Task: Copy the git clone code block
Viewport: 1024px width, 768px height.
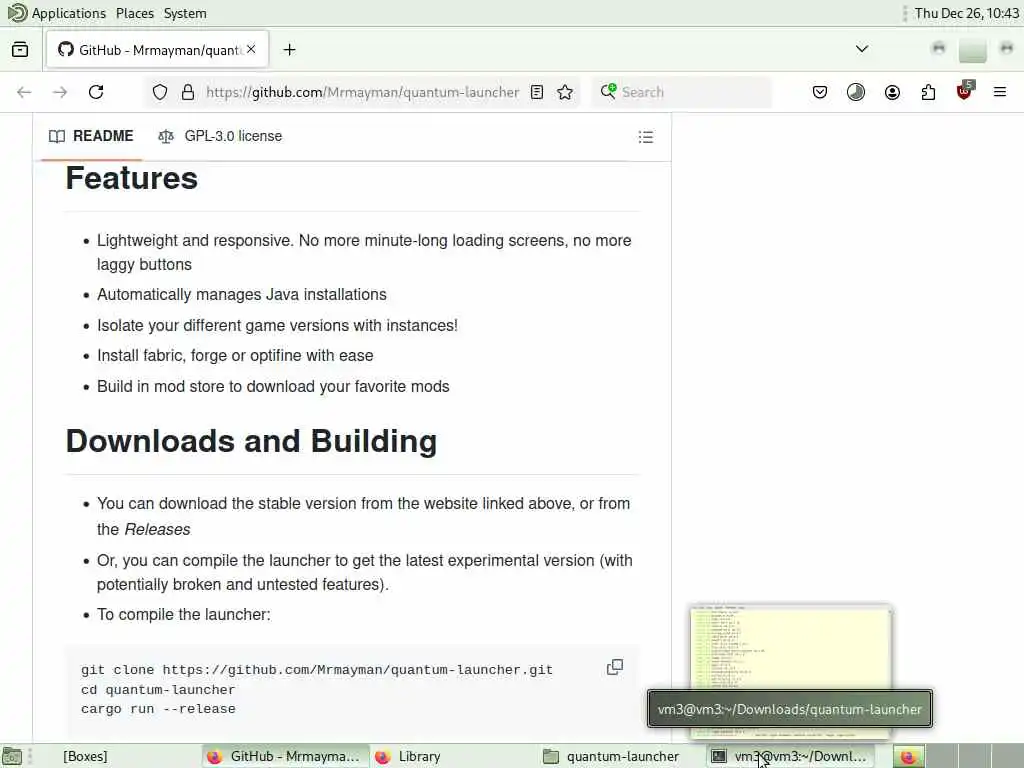Action: coord(615,667)
